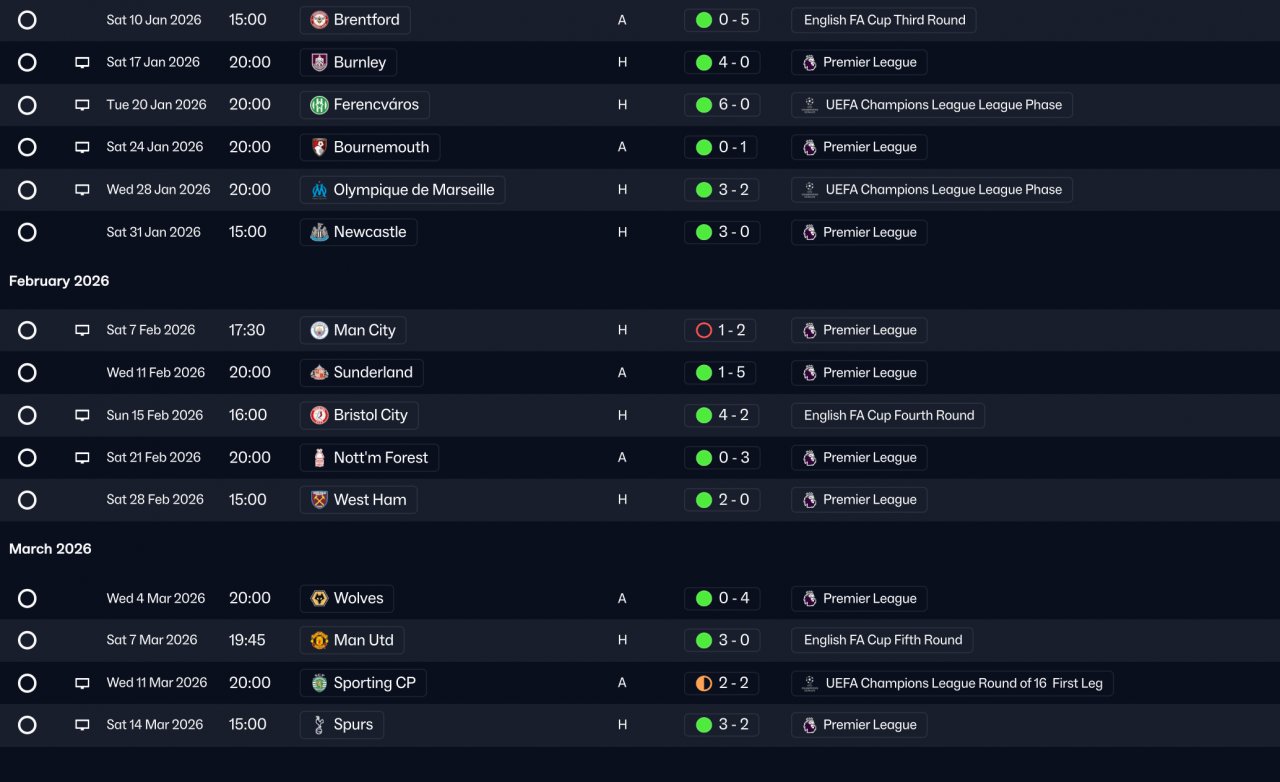Select the radio circle for Brentford fixture
The width and height of the screenshot is (1280, 782).
[x=27, y=20]
